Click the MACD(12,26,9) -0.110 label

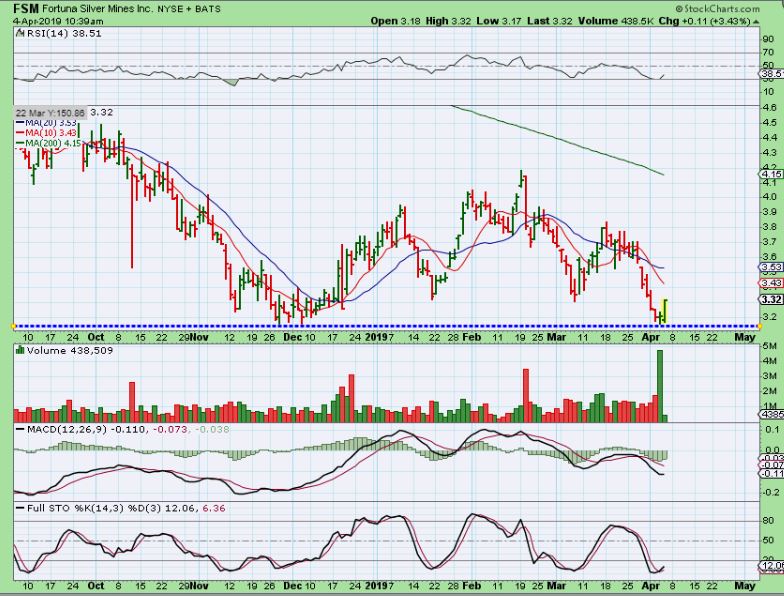[x=86, y=430]
